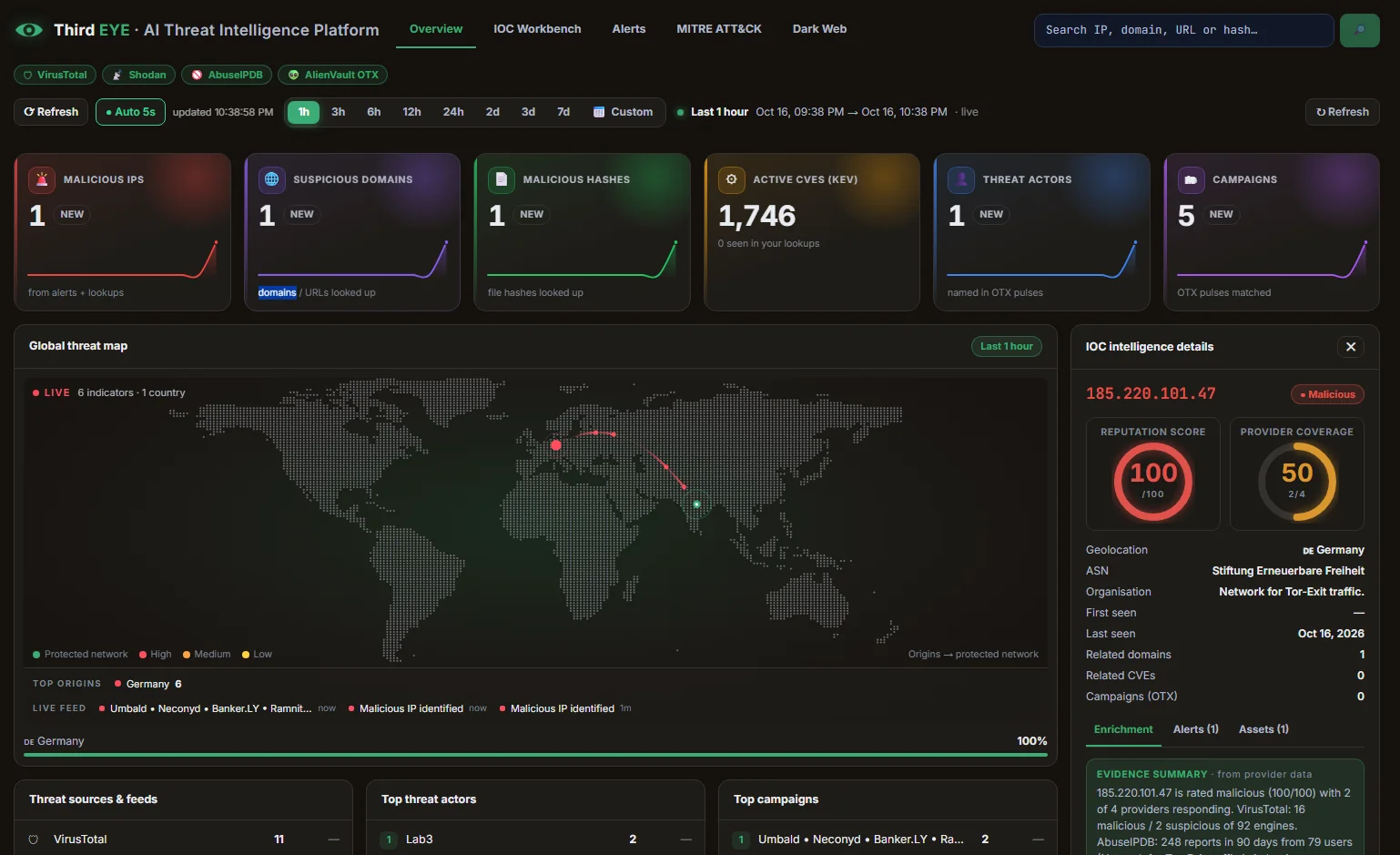
Task: Click the shield icon in VirusTotal chip
Action: [x=28, y=75]
